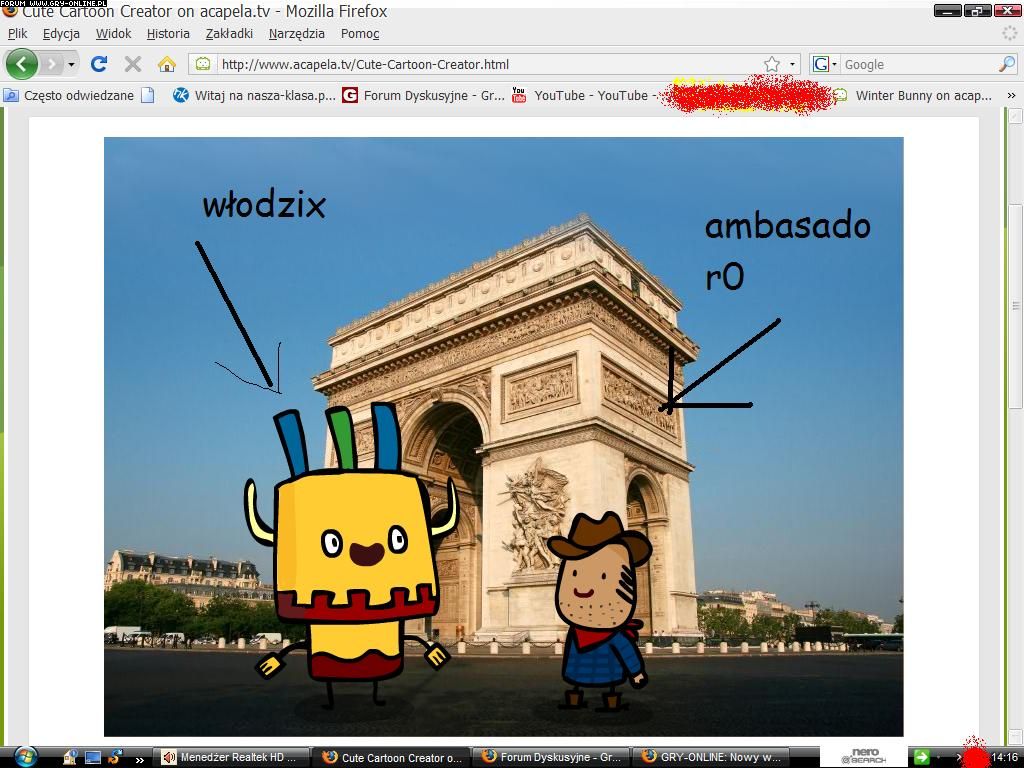Open the back/forward history dropdown arrow
This screenshot has height=768, width=1024.
coord(71,64)
